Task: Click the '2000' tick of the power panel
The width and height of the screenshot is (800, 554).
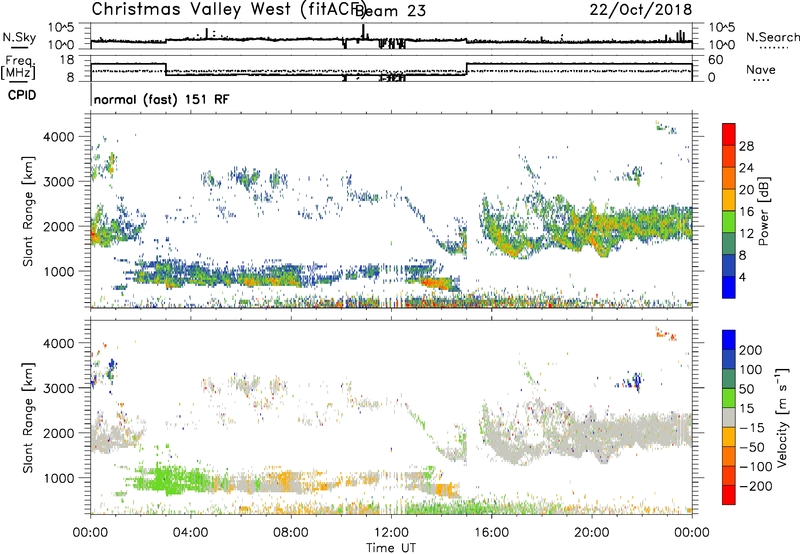Action: (59, 226)
